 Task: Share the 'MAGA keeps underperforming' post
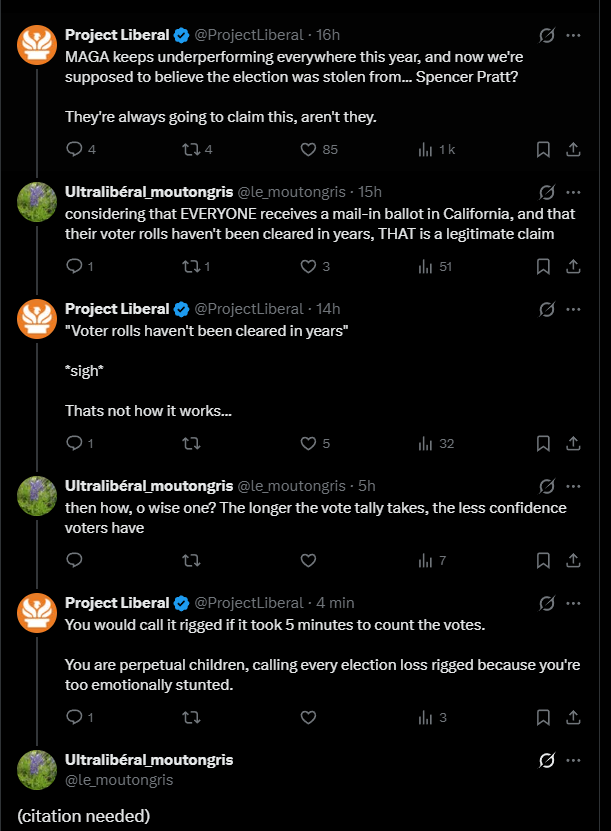[573, 149]
